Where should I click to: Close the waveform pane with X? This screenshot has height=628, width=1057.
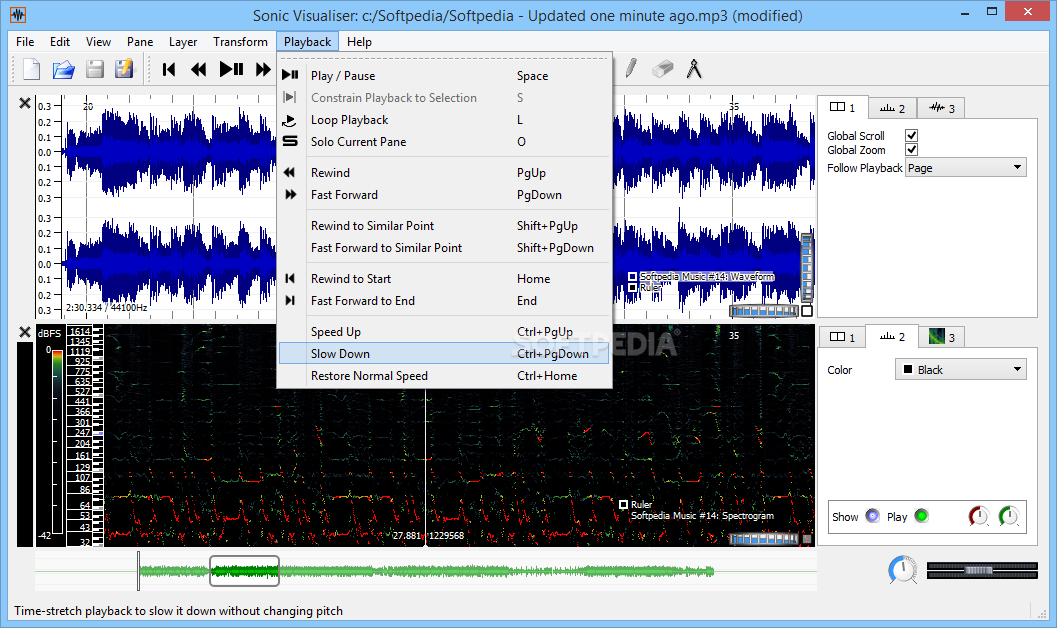pos(25,103)
